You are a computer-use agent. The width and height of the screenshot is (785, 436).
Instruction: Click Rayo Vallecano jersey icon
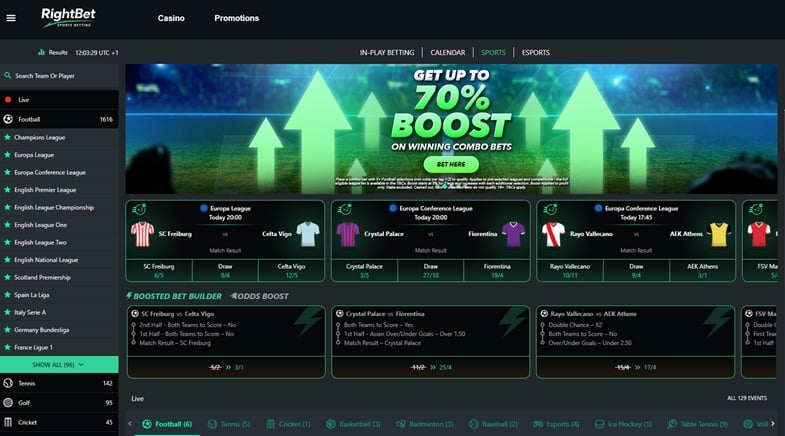(x=553, y=234)
